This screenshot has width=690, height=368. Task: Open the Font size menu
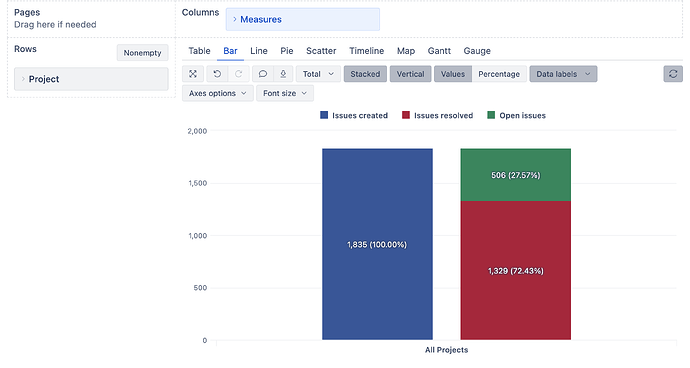pos(285,93)
